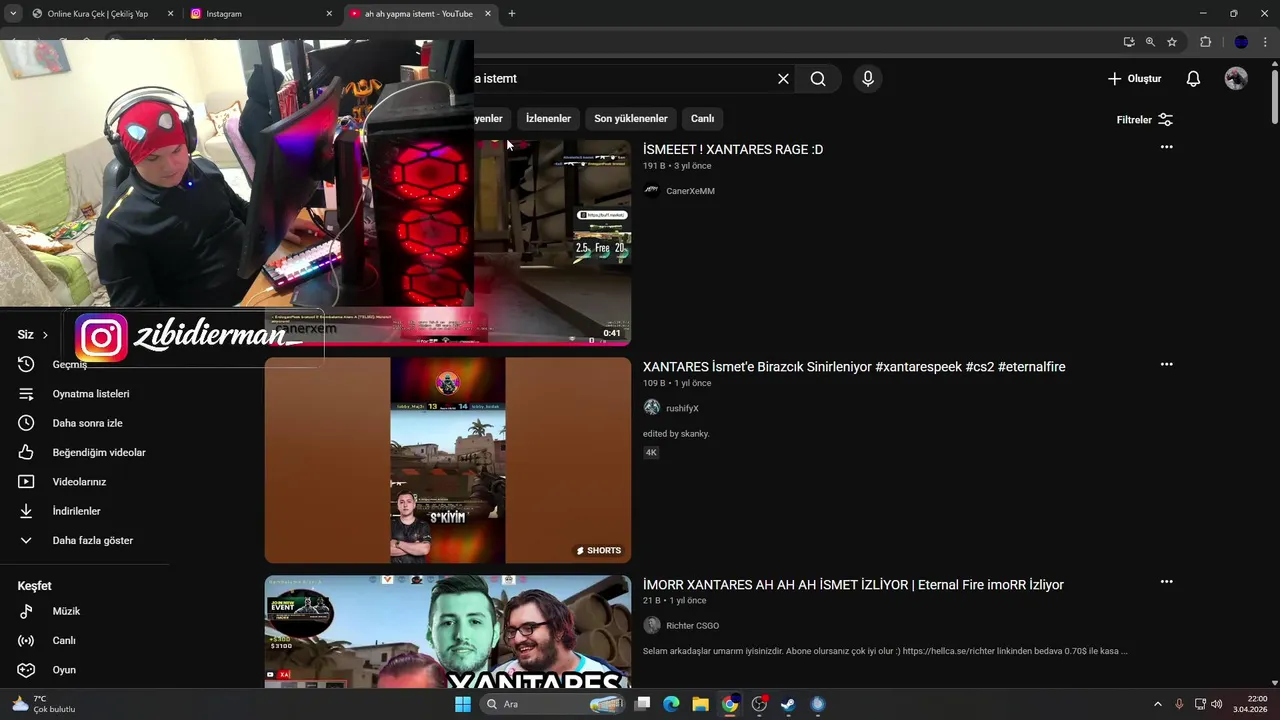Screen dimensions: 1280x720
Task: Open Chrome tab search dropdown arrow
Action: (x=13, y=14)
